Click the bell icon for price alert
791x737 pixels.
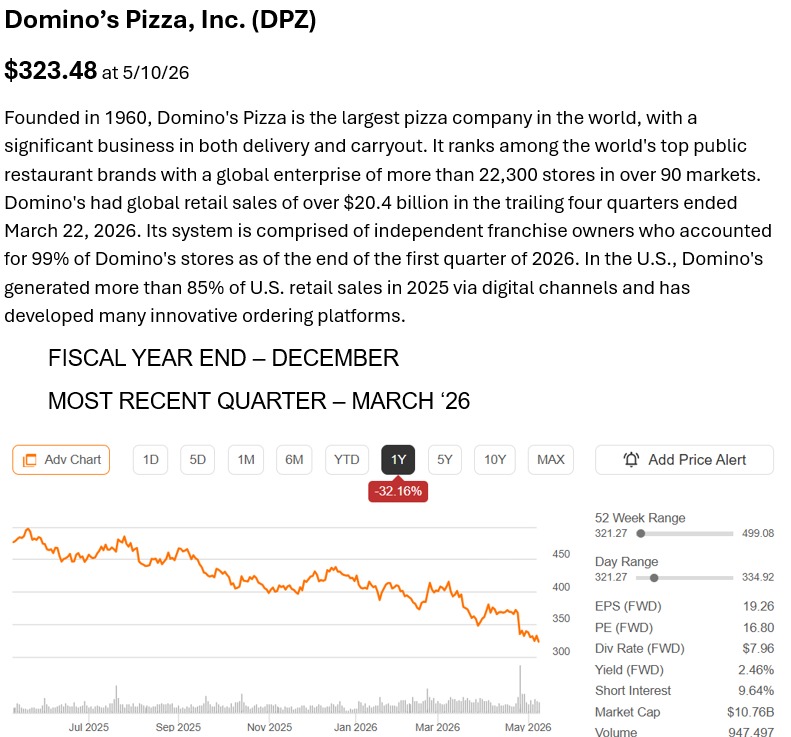click(x=631, y=460)
